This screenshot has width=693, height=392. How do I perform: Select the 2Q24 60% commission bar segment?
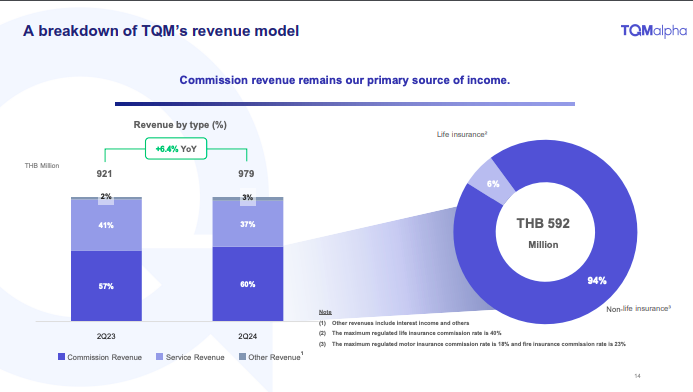(248, 284)
